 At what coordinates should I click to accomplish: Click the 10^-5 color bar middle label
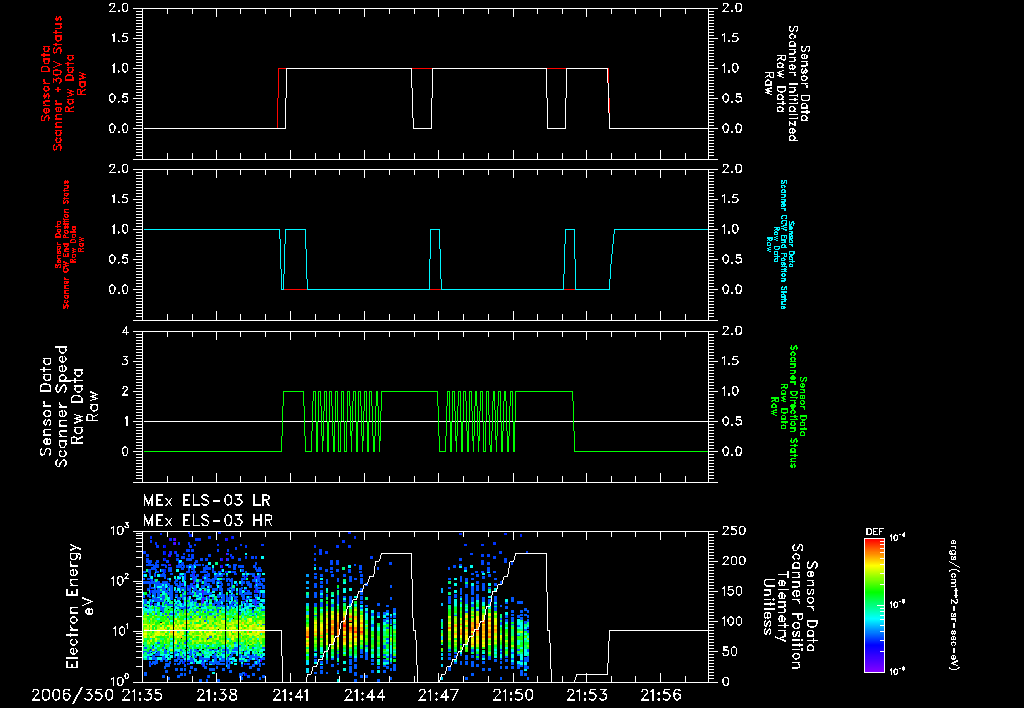pos(898,605)
